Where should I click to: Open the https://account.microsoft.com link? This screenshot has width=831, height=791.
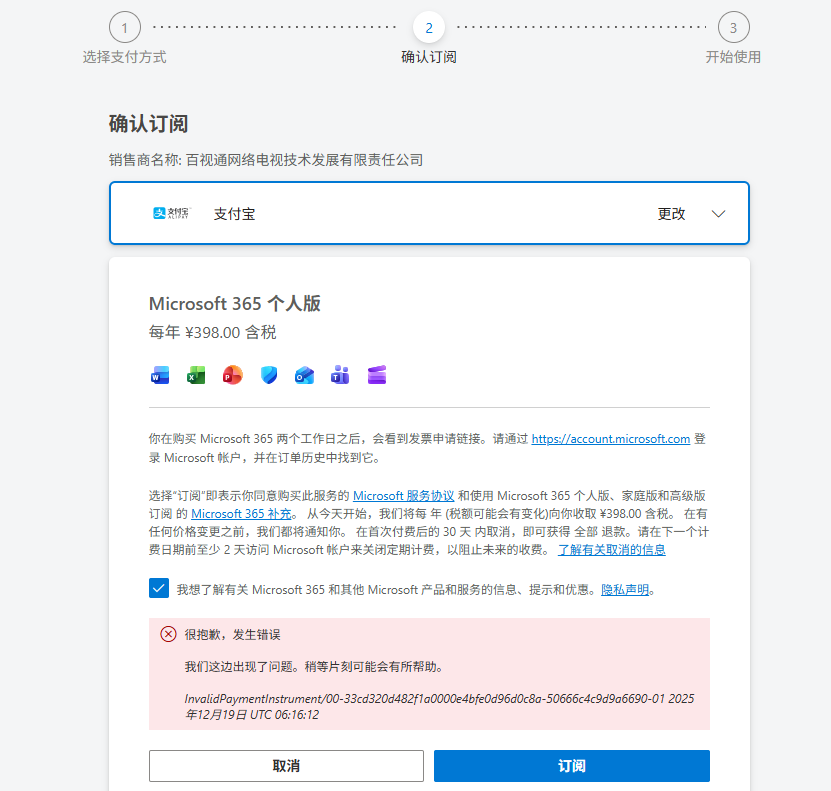tap(611, 439)
